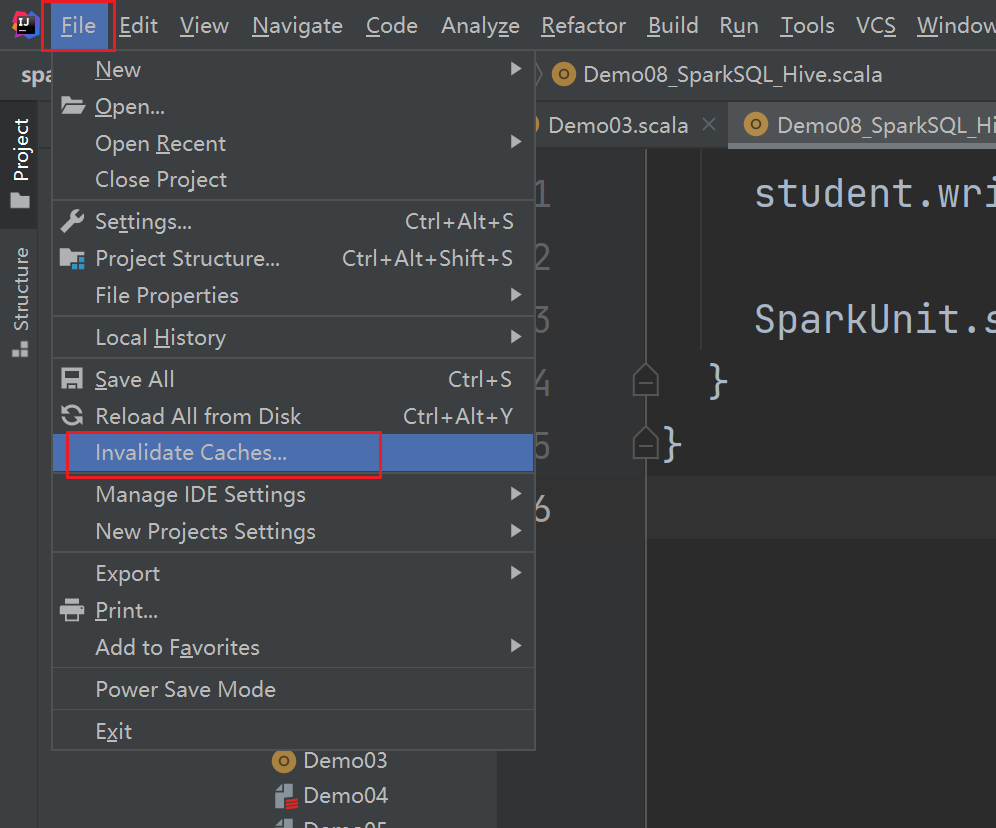The image size is (996, 828).
Task: Select Demo04 file in project tree
Action: point(345,796)
